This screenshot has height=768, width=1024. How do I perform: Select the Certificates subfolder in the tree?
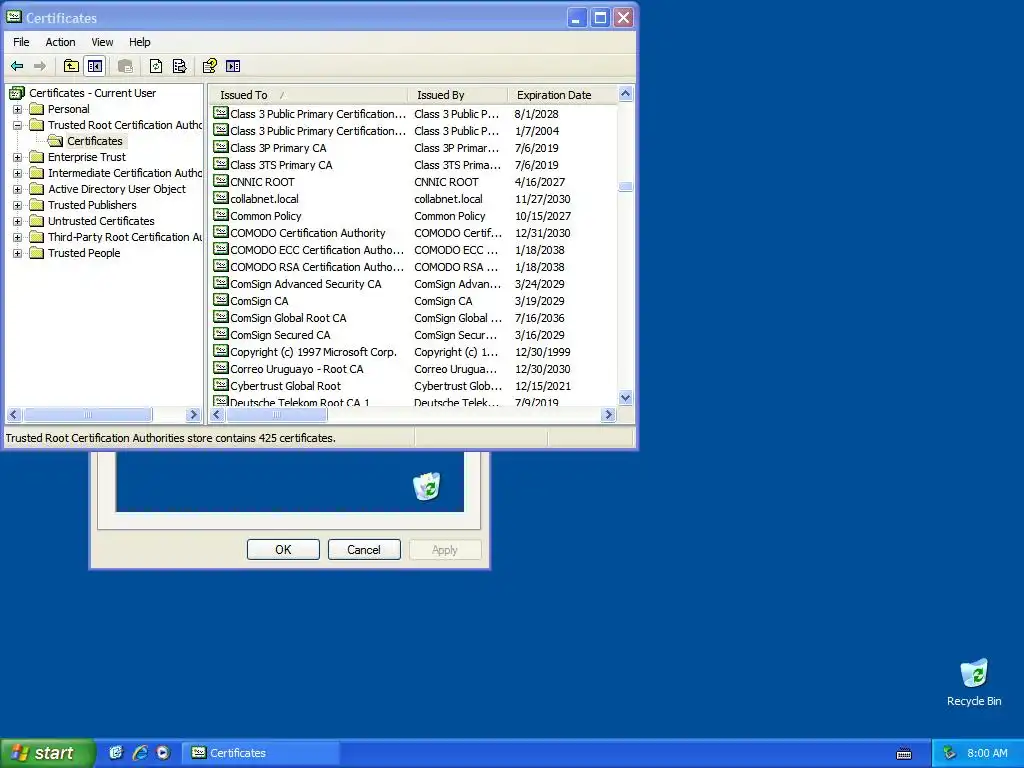(95, 141)
